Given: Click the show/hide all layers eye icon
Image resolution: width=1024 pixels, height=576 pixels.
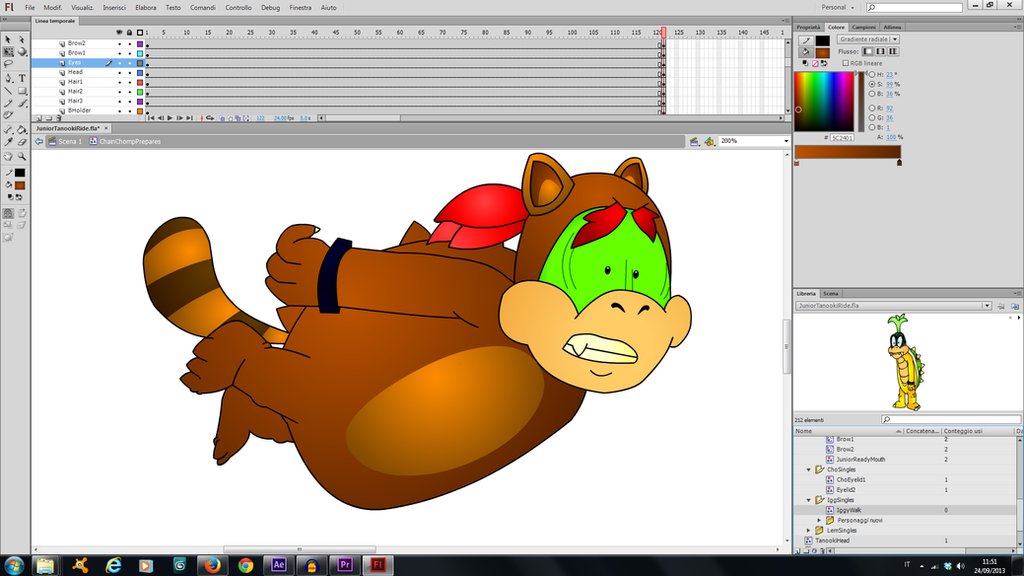Looking at the screenshot, I should tap(119, 32).
